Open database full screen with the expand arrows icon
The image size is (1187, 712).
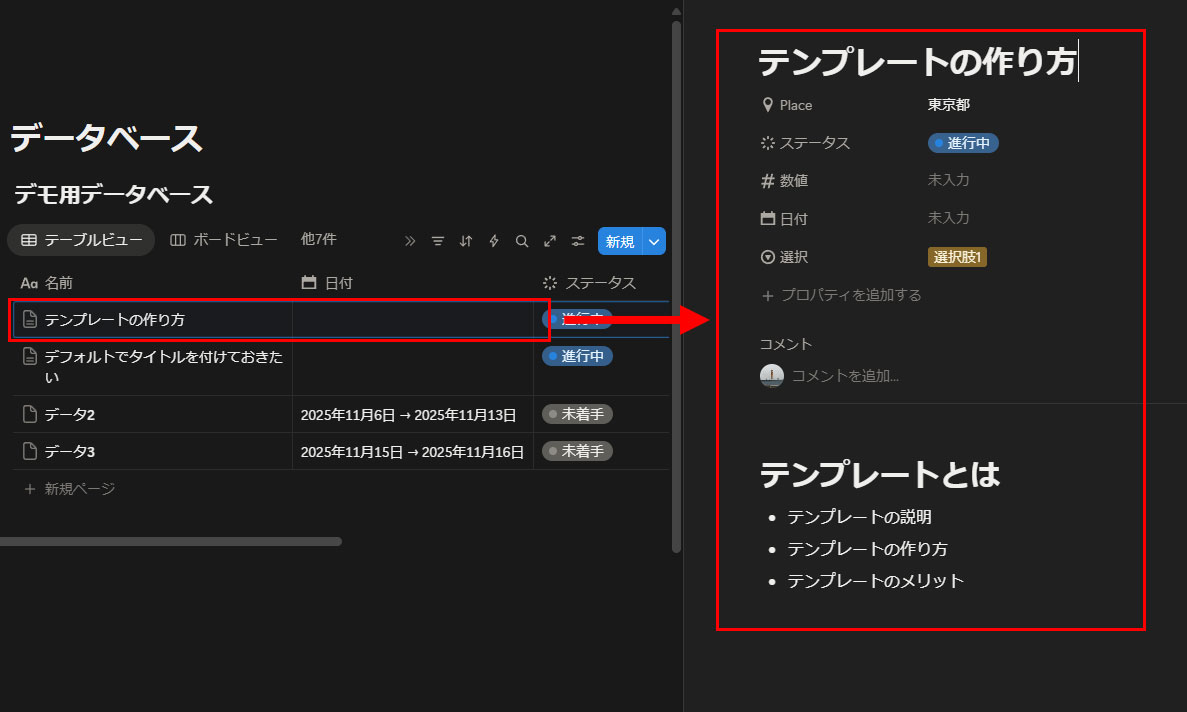pos(550,241)
